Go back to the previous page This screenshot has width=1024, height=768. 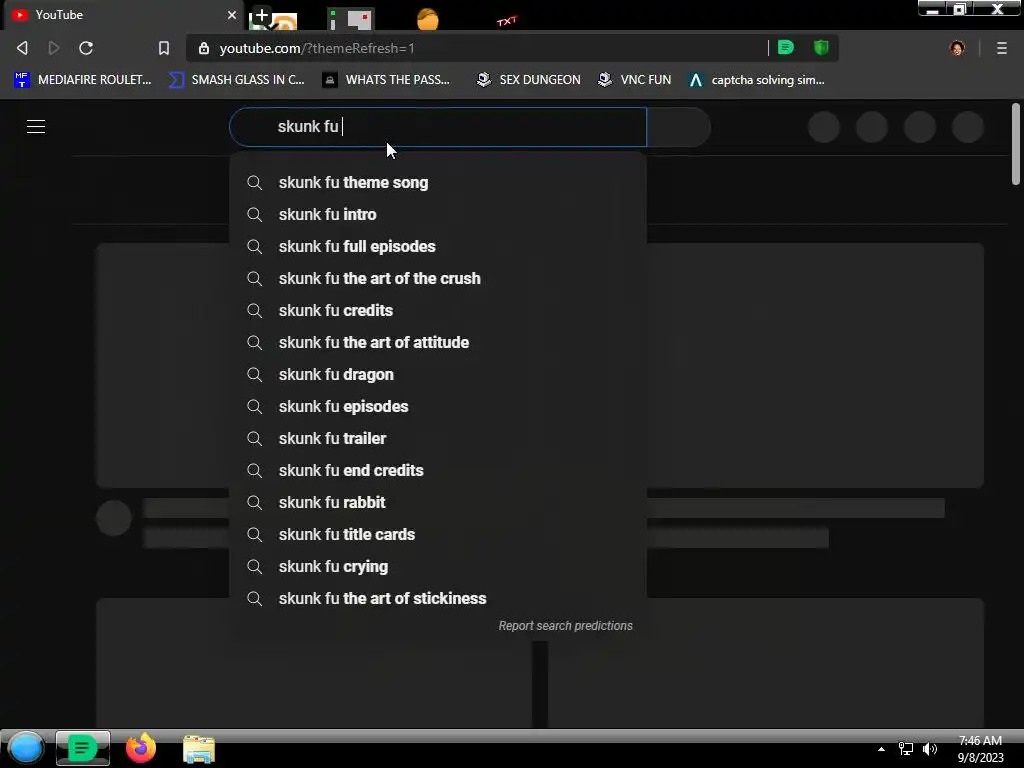22,48
